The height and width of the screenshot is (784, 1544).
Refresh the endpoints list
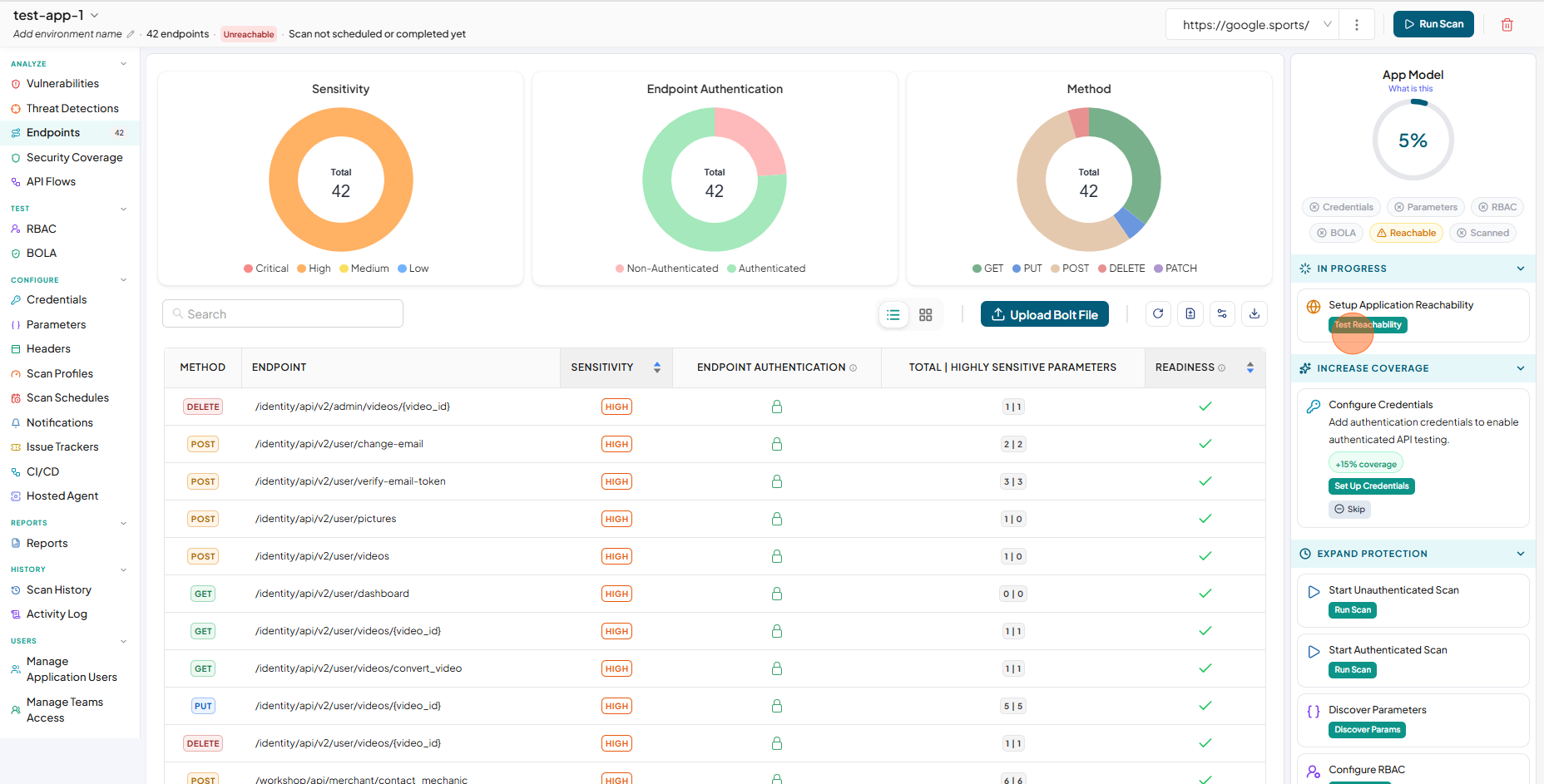coord(1158,313)
